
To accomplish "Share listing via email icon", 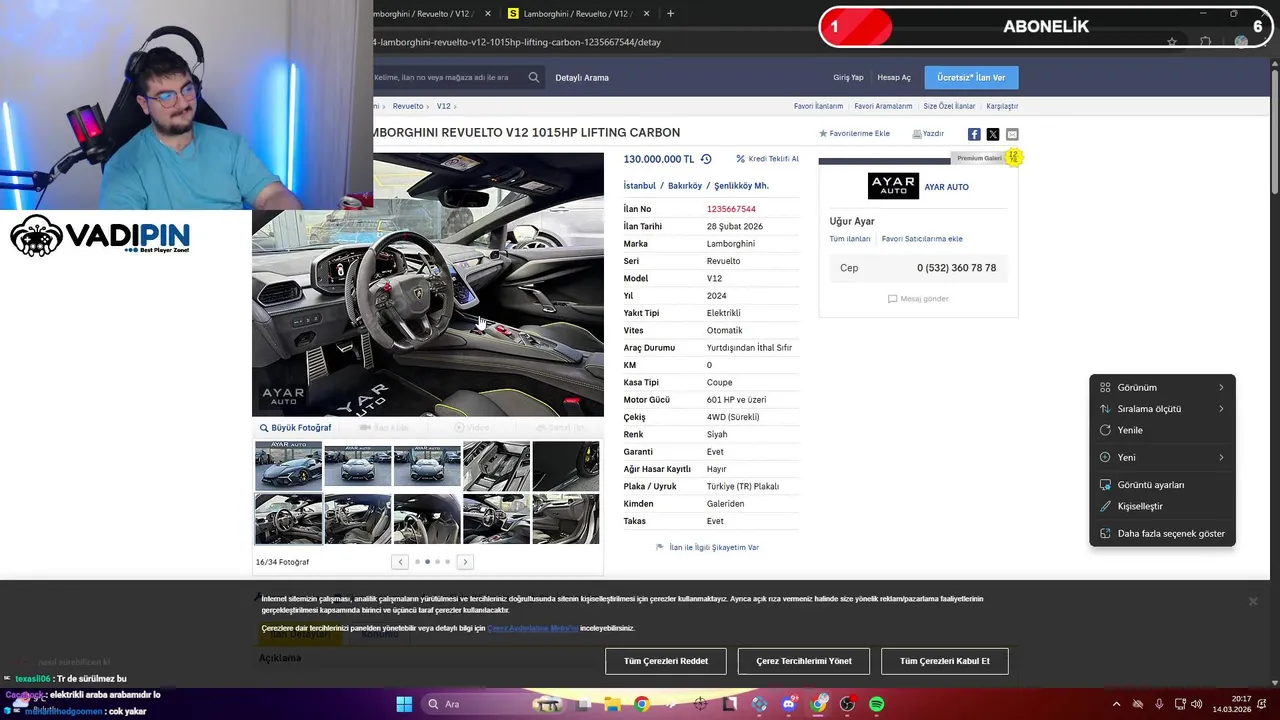I will click(1012, 134).
